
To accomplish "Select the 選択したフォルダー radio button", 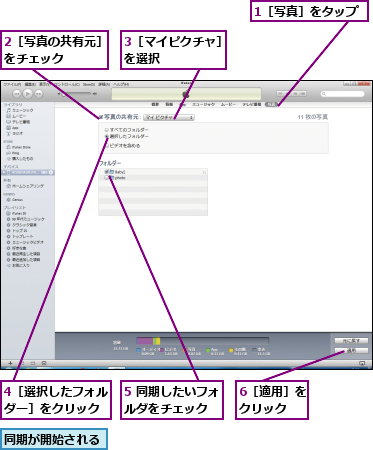I will click(x=106, y=136).
